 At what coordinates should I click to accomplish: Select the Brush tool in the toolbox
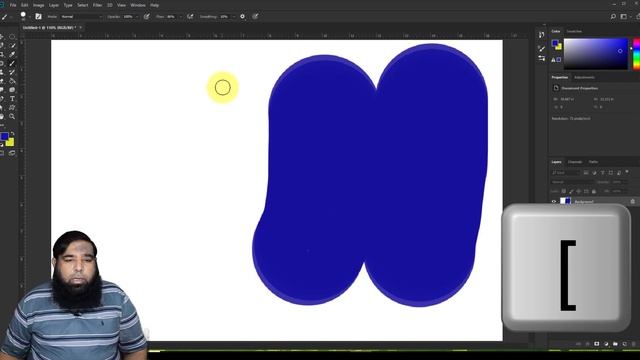click(12, 63)
